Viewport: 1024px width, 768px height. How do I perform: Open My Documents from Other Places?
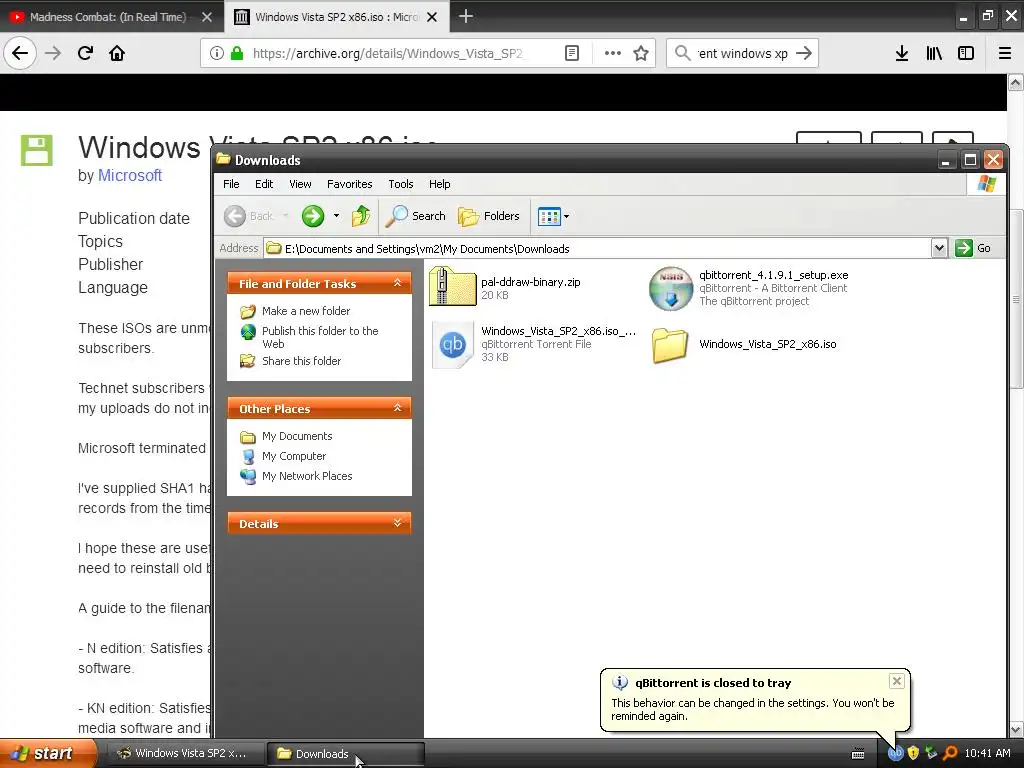(297, 436)
